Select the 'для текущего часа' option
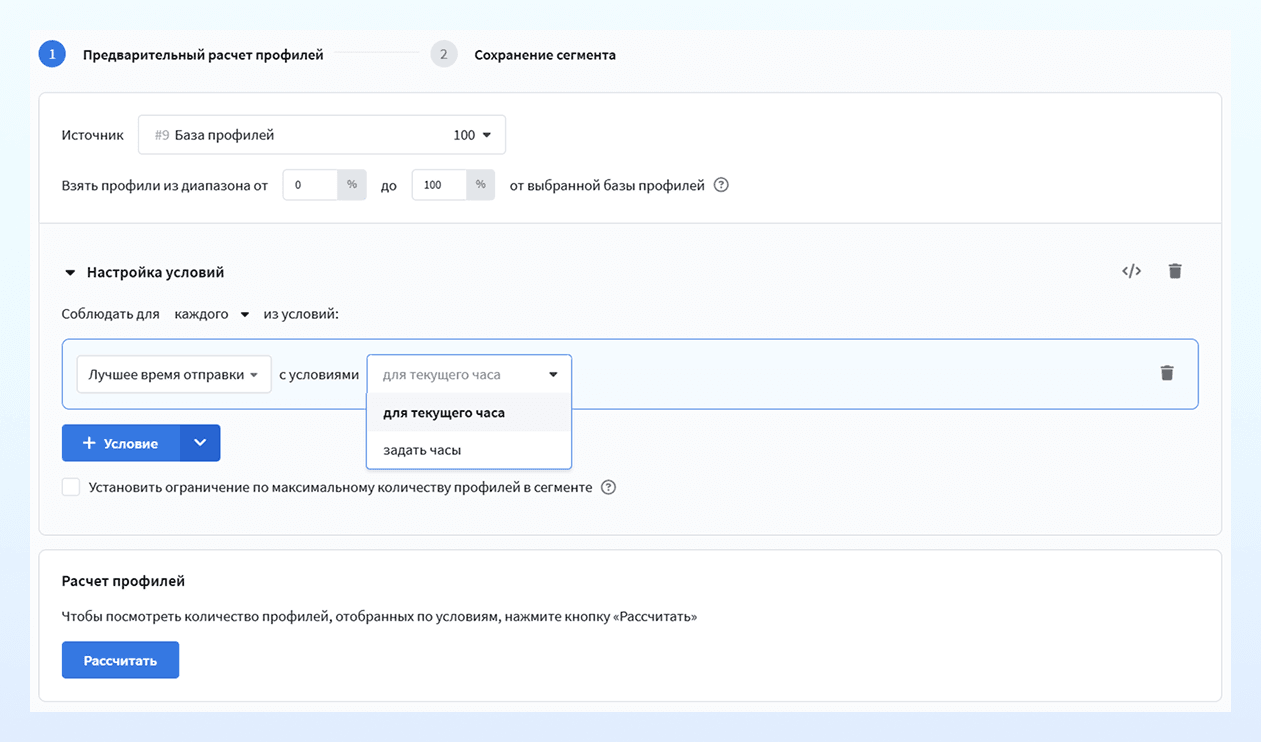The width and height of the screenshot is (1261, 742). [469, 412]
